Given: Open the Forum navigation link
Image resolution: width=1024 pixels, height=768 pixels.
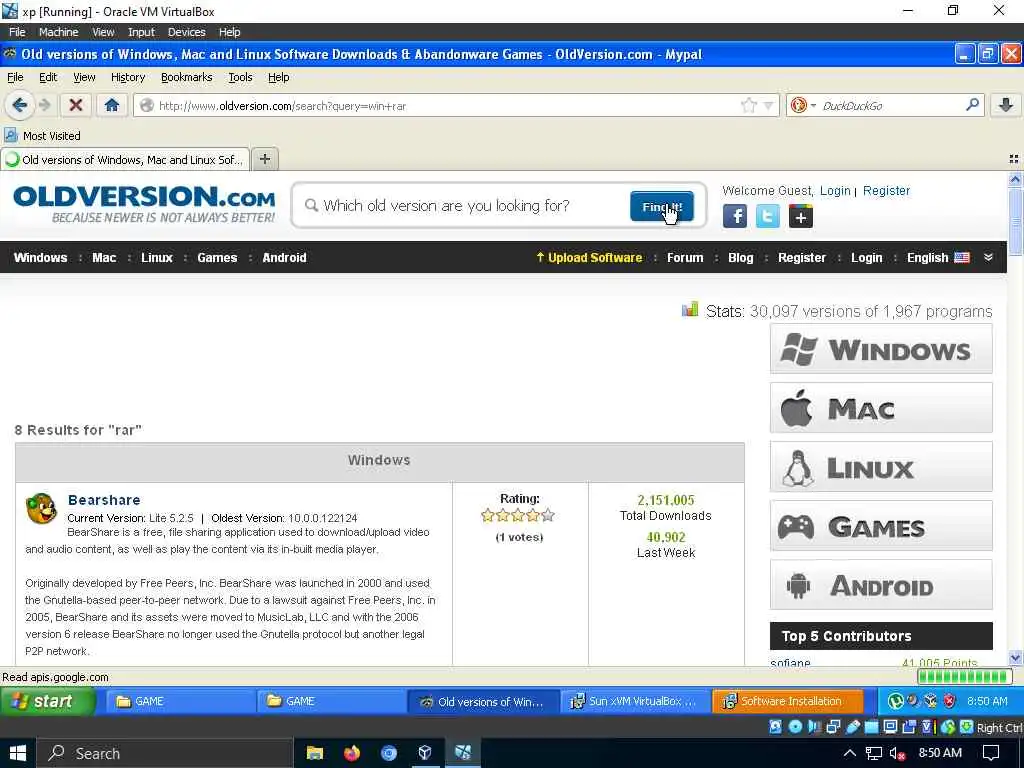Looking at the screenshot, I should [x=685, y=257].
